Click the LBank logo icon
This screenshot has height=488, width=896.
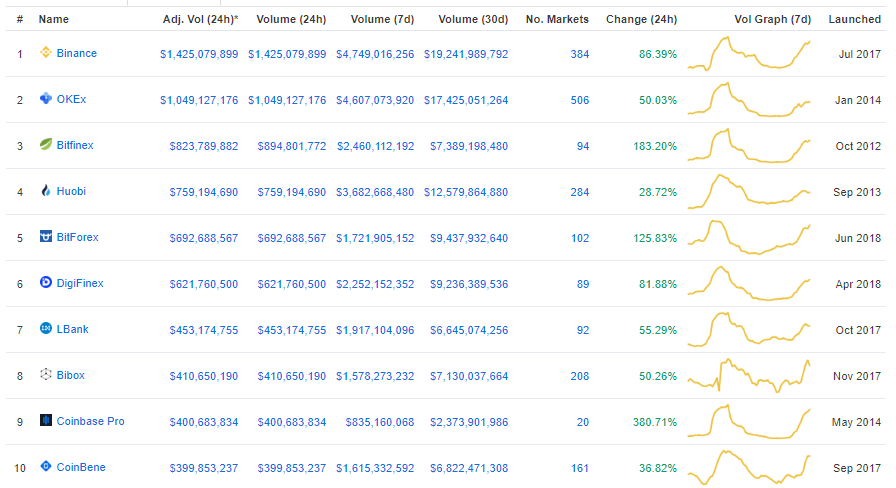[x=45, y=329]
